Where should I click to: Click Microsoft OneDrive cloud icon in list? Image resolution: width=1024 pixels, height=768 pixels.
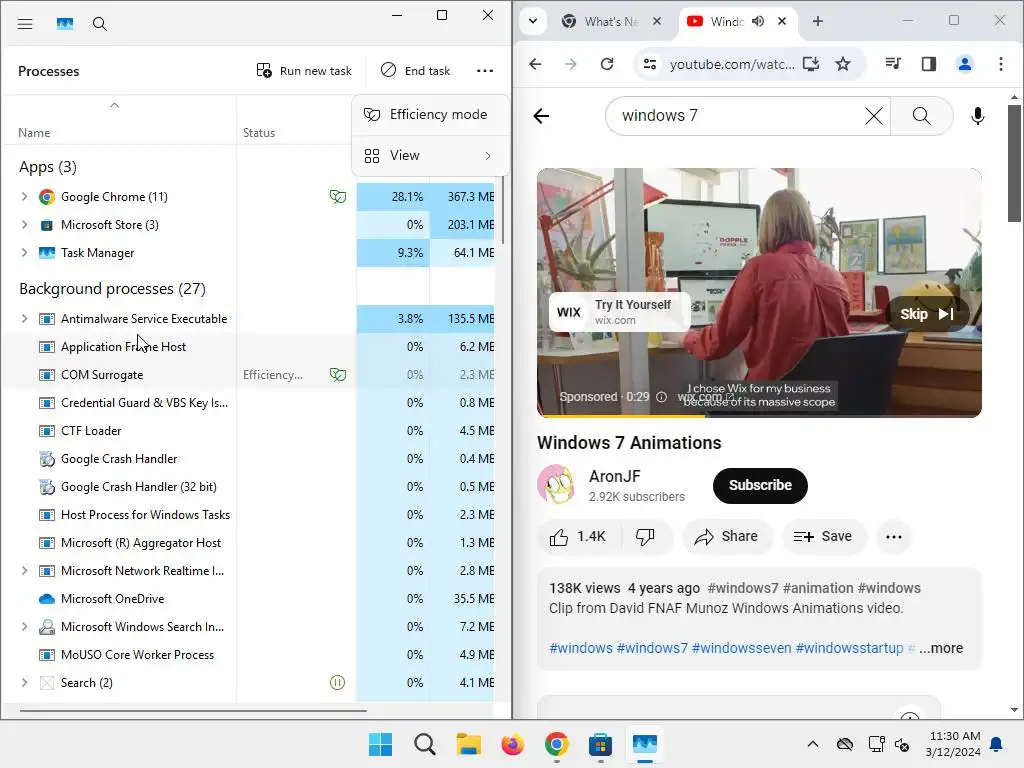coord(46,599)
